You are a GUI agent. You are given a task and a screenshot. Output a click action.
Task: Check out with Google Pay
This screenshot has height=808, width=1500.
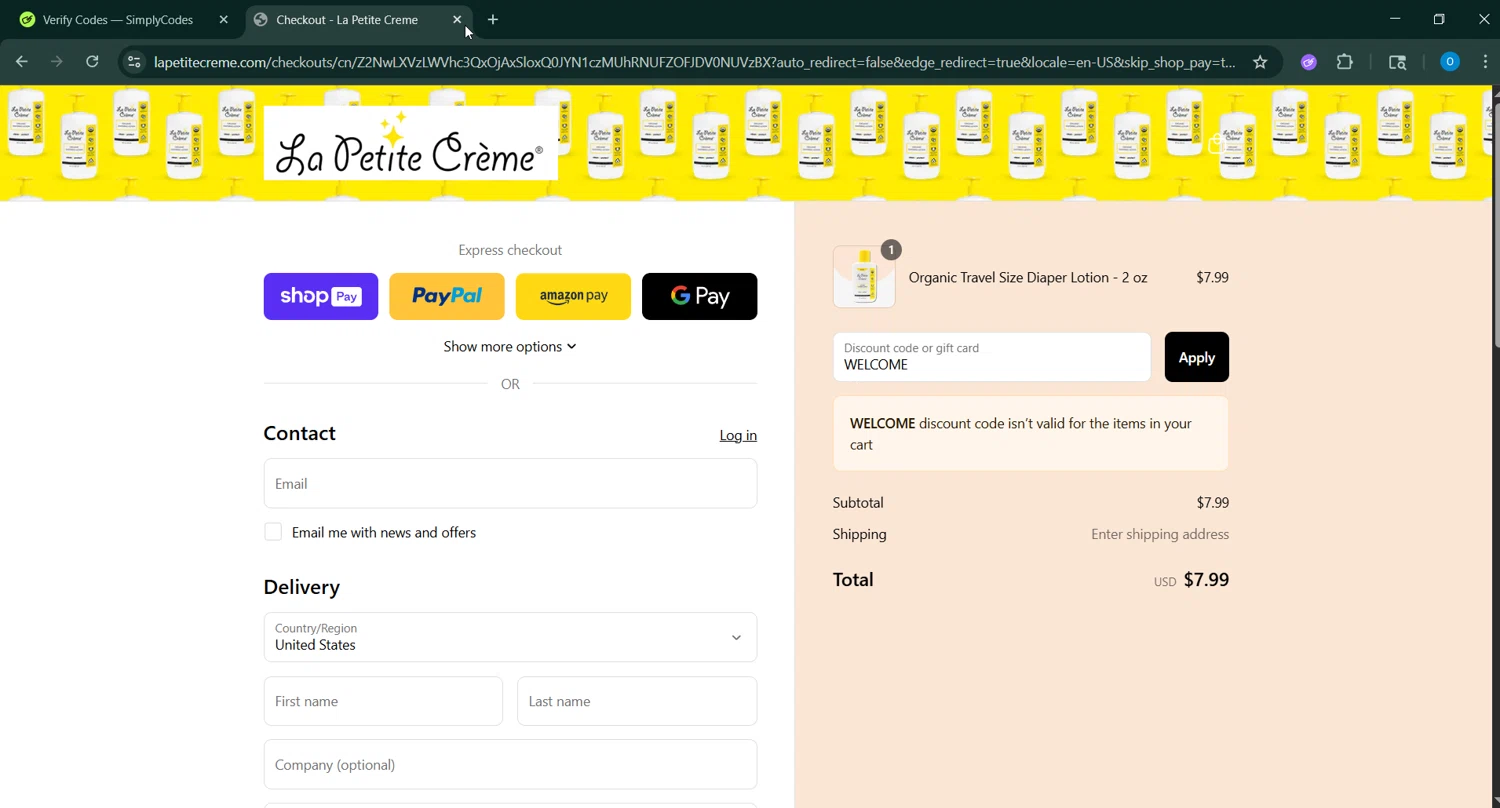[699, 296]
